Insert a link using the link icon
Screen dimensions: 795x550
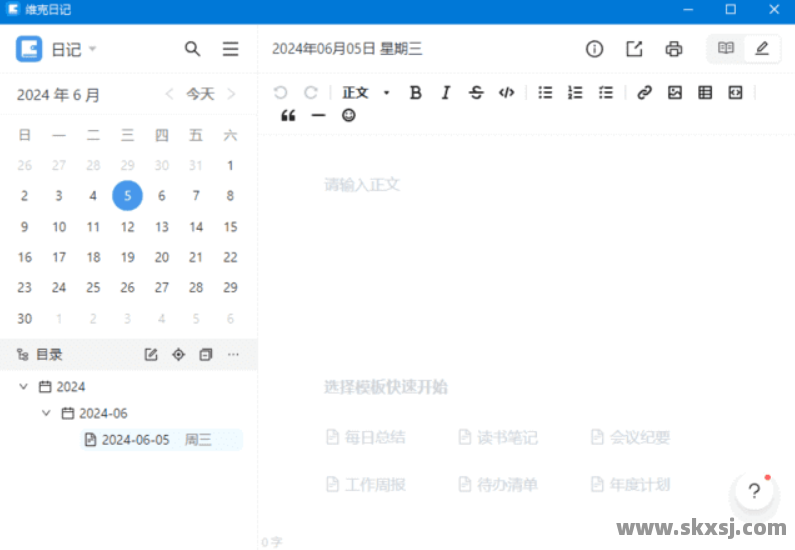click(644, 92)
